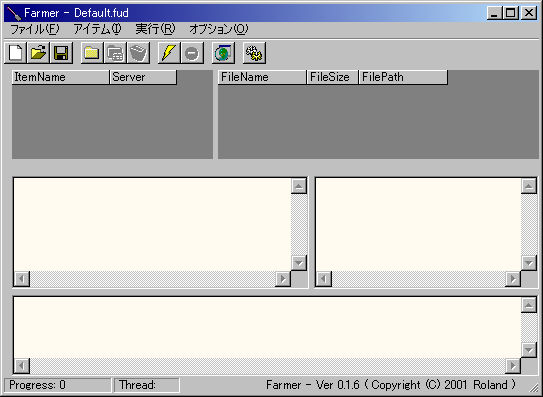Sort by the ItemName column header
Image resolution: width=543 pixels, height=397 pixels.
point(61,77)
